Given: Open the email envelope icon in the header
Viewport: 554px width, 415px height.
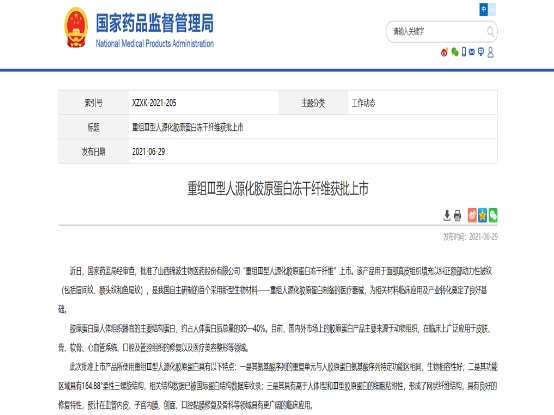Looking at the screenshot, I should pos(472,52).
